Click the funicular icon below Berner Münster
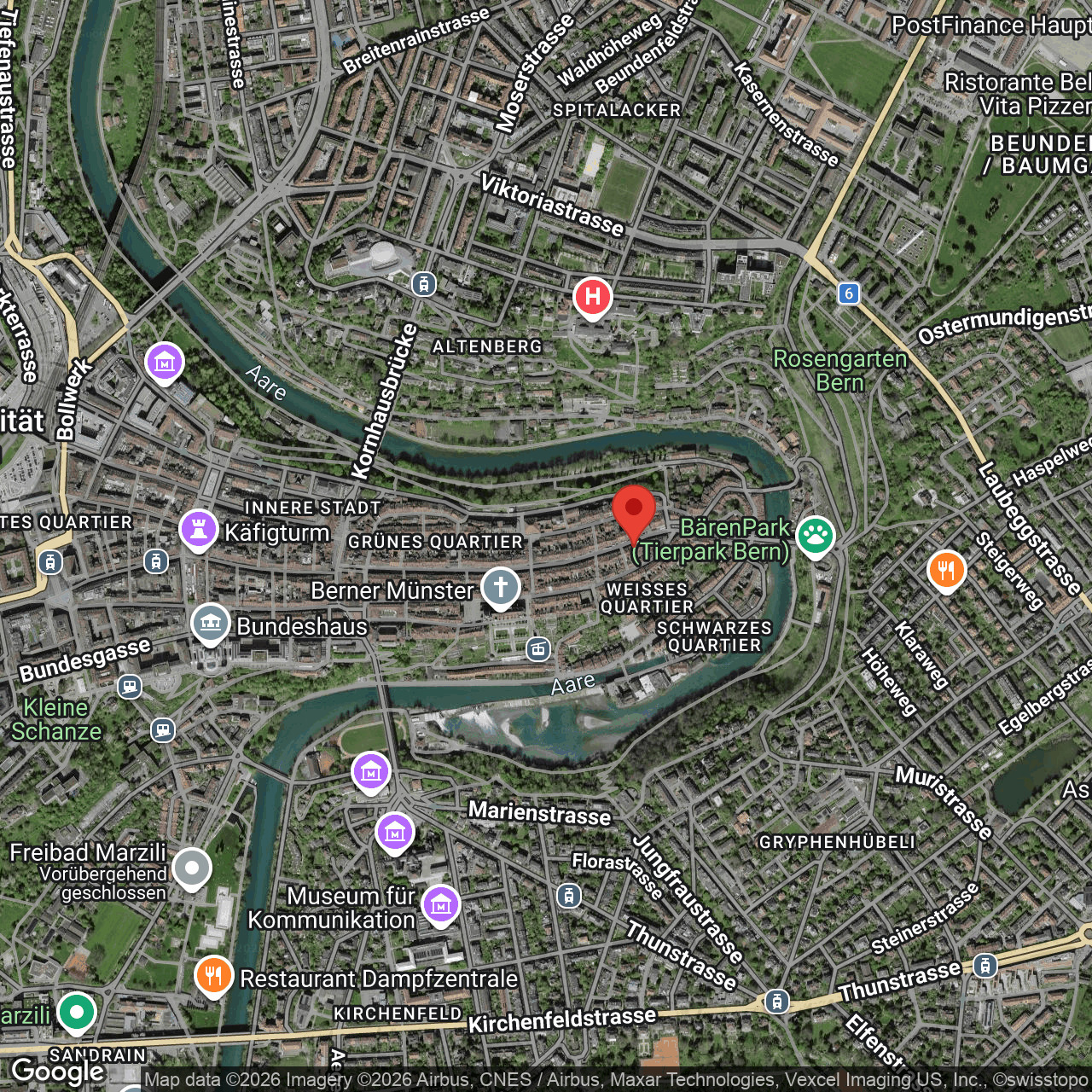Image resolution: width=1092 pixels, height=1092 pixels. point(537,649)
